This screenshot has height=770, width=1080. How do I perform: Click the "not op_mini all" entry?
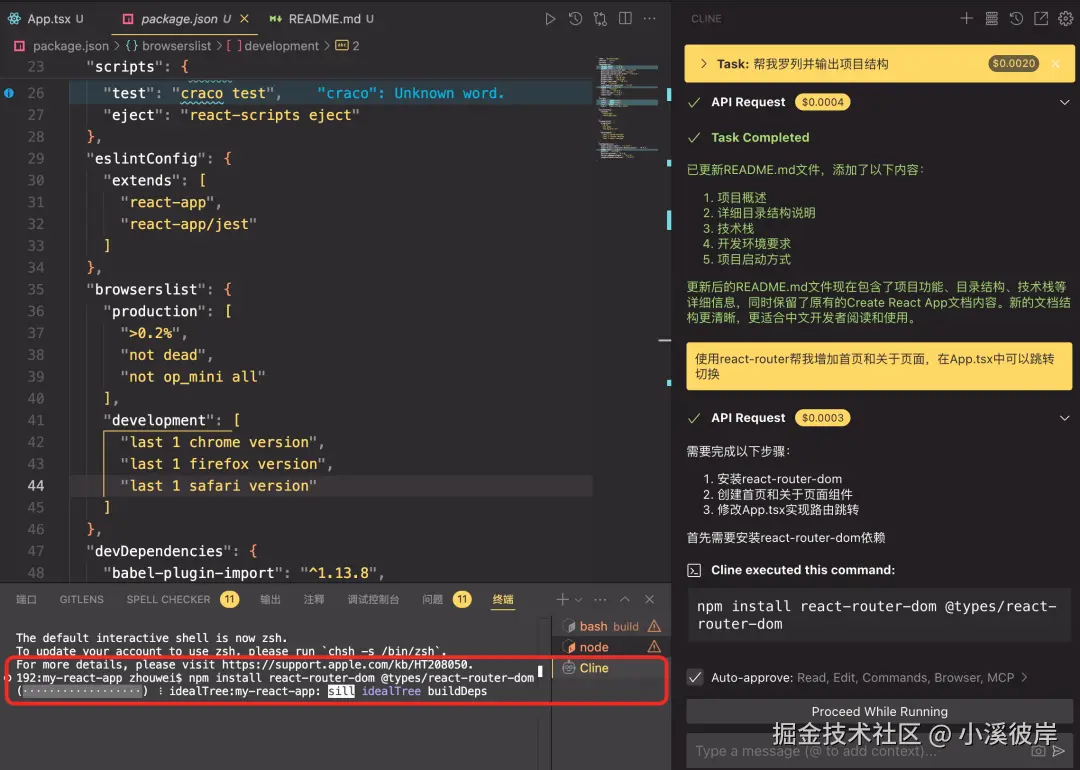coord(193,377)
